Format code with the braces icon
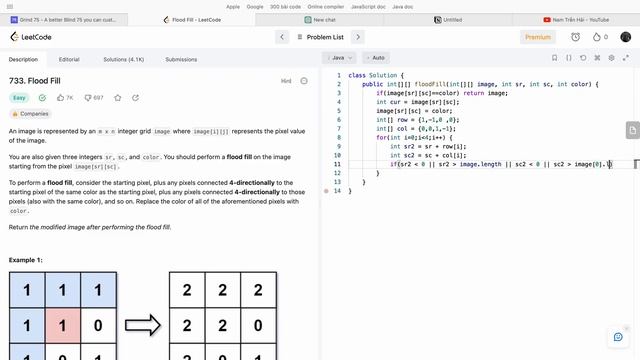640x360 pixels. tap(569, 58)
